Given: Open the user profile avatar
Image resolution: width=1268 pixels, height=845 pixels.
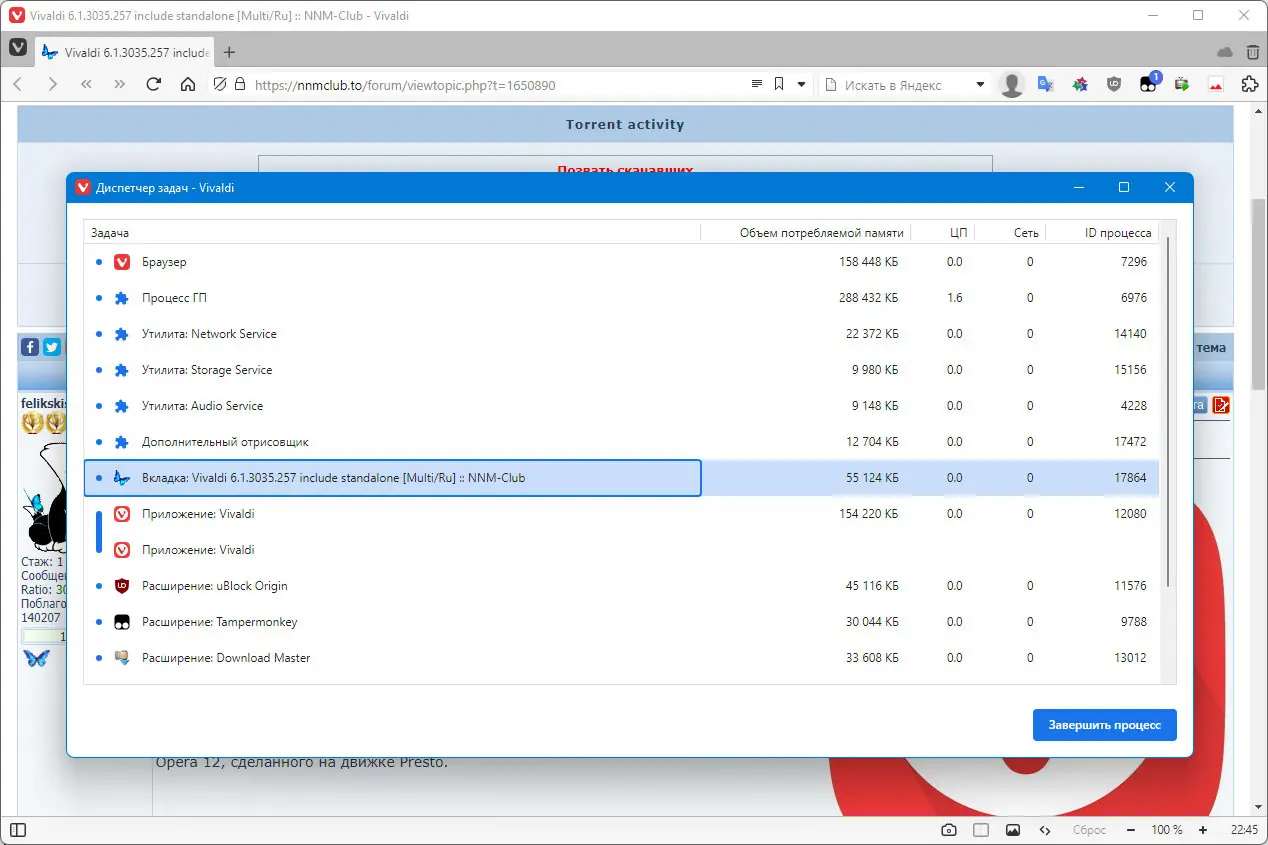Looking at the screenshot, I should click(x=1012, y=85).
